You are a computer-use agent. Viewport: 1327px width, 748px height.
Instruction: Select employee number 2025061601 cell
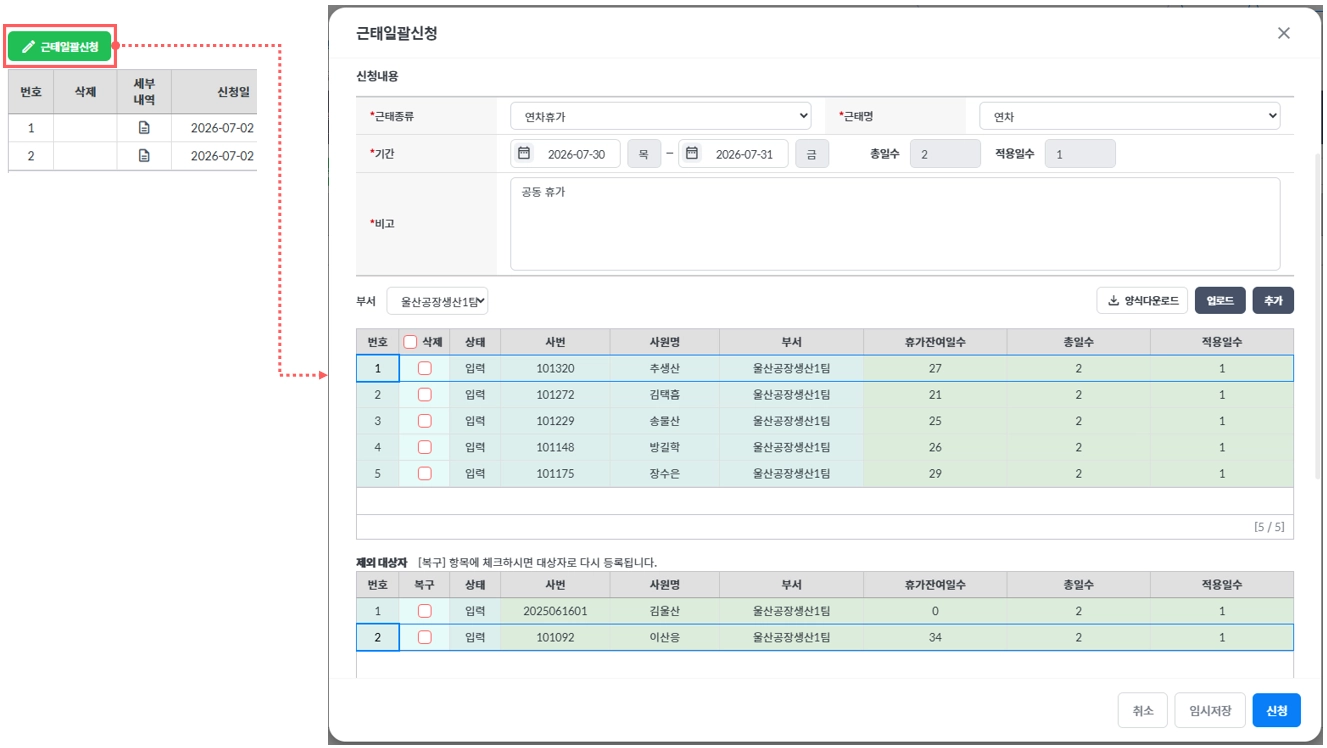[555, 610]
